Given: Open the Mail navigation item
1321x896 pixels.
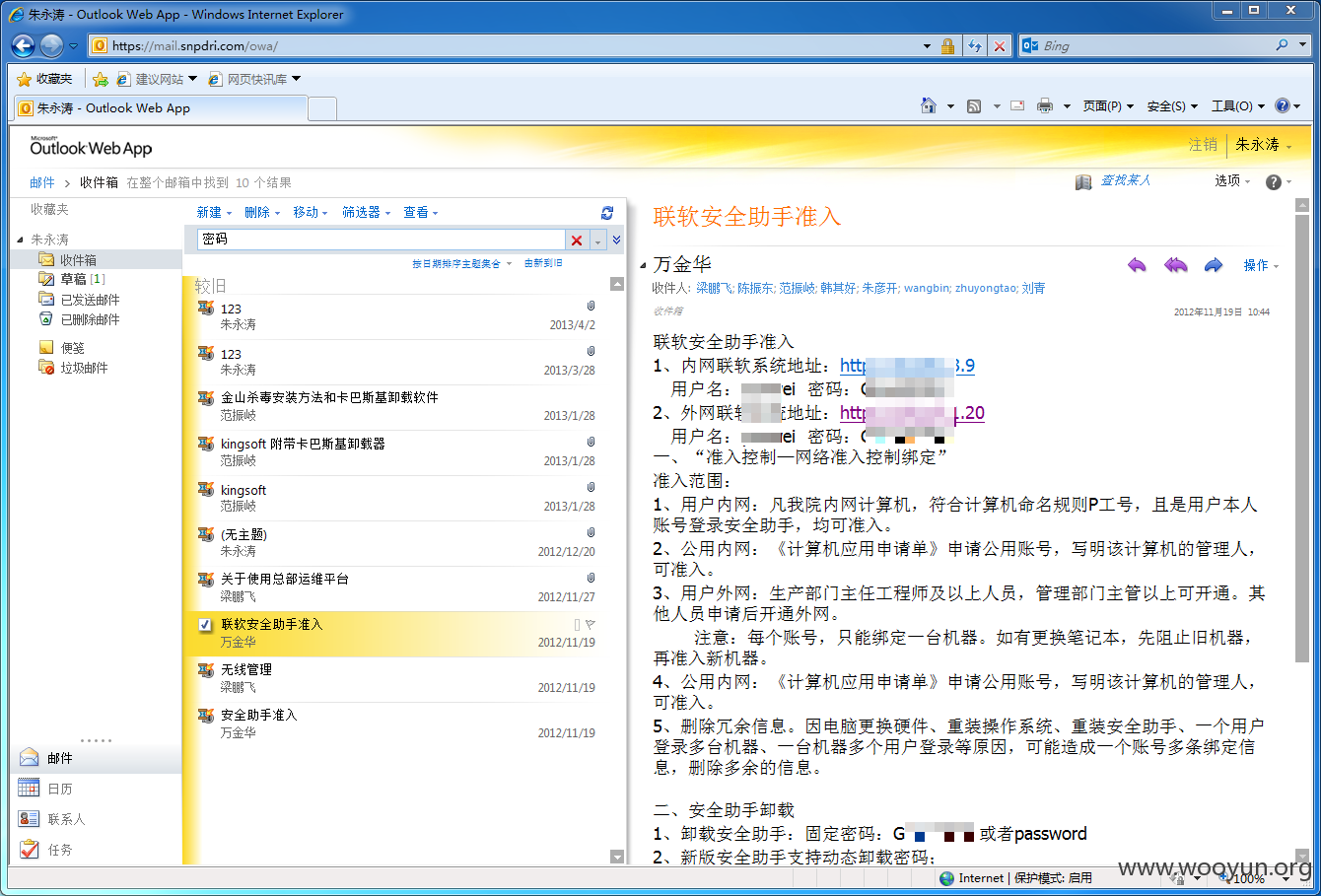Looking at the screenshot, I should coord(96,758).
